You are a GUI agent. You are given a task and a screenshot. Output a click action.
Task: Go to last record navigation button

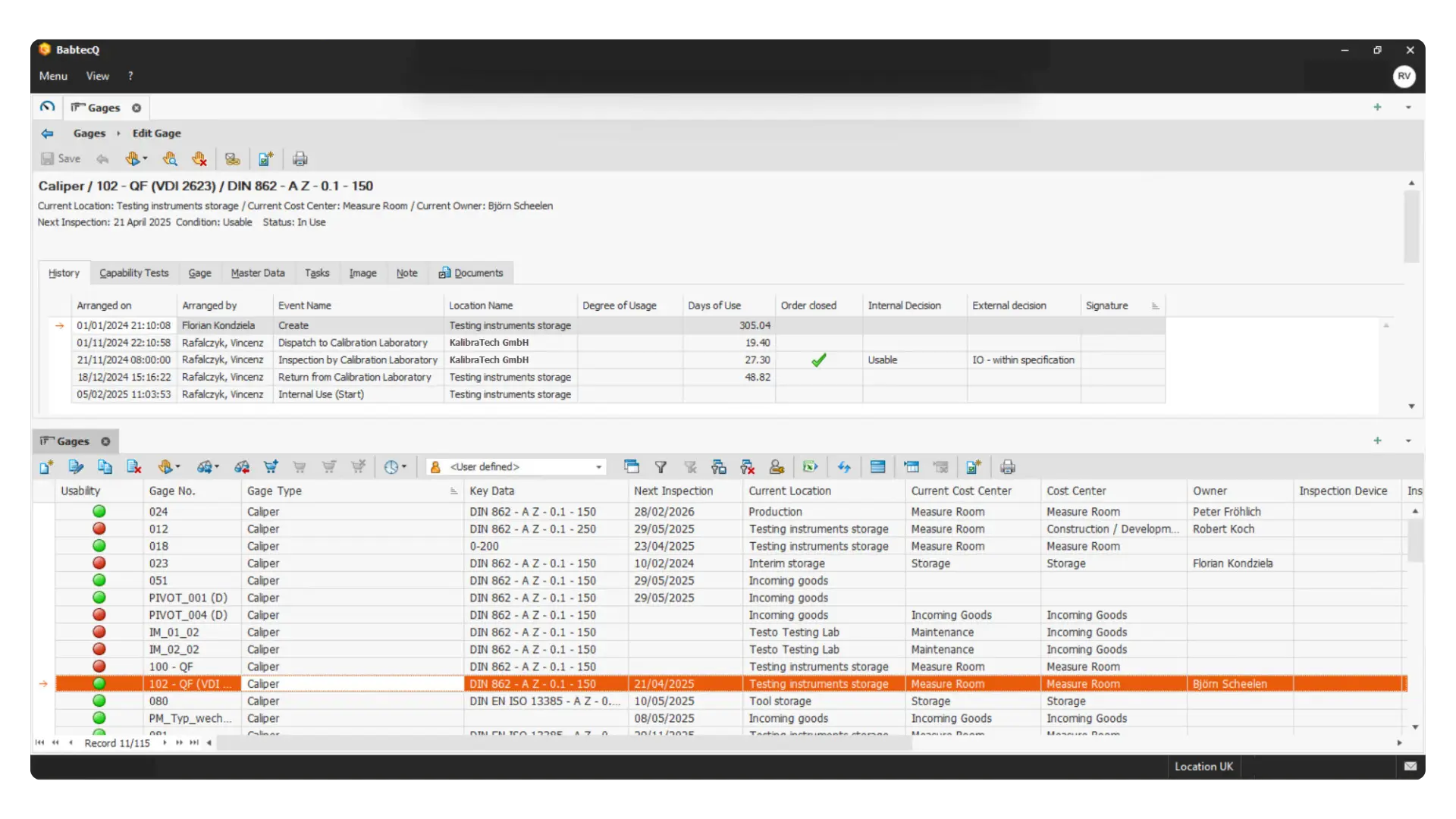(194, 743)
